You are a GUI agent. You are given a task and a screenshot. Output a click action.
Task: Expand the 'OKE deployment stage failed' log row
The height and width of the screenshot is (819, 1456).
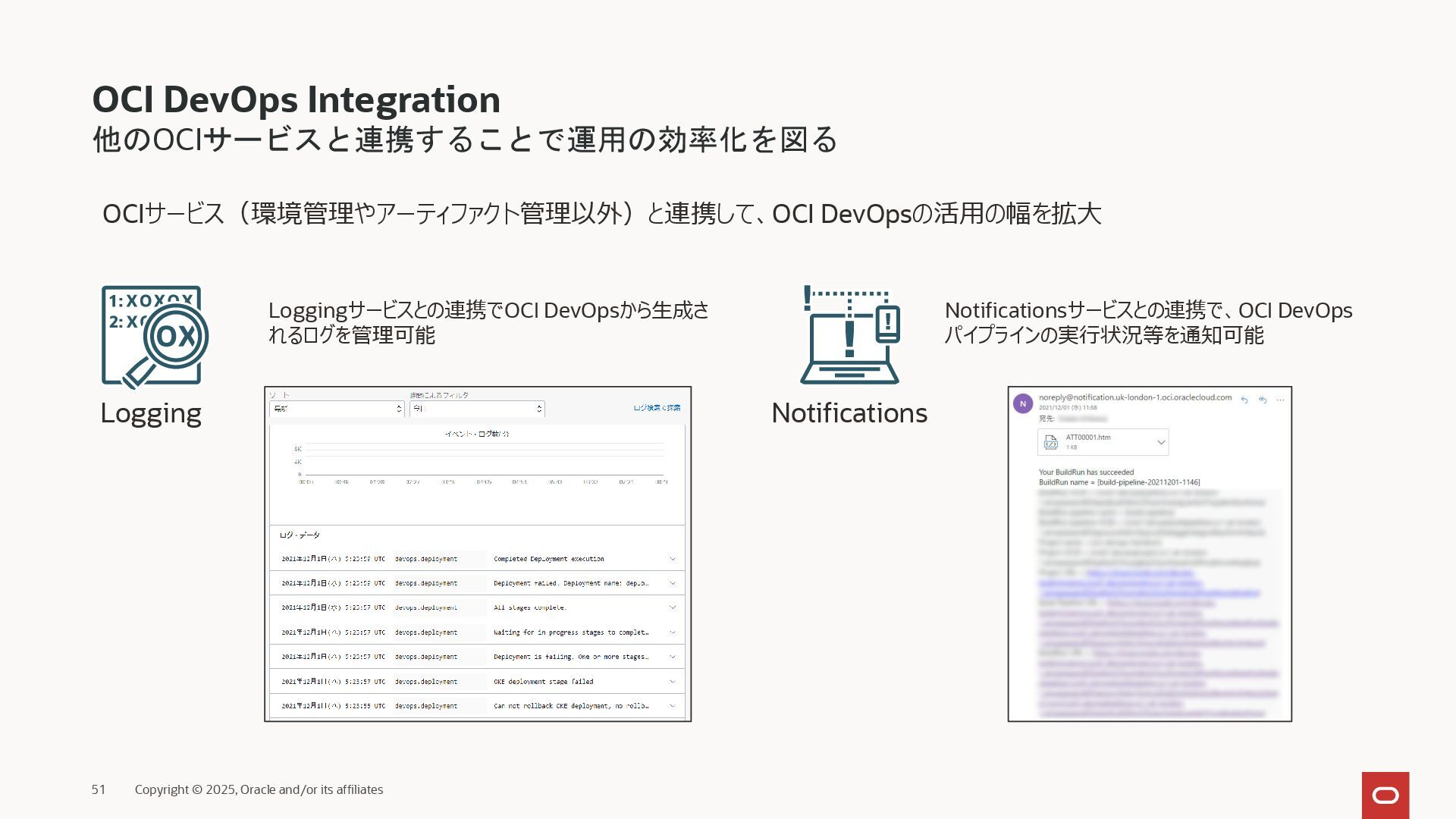672,682
